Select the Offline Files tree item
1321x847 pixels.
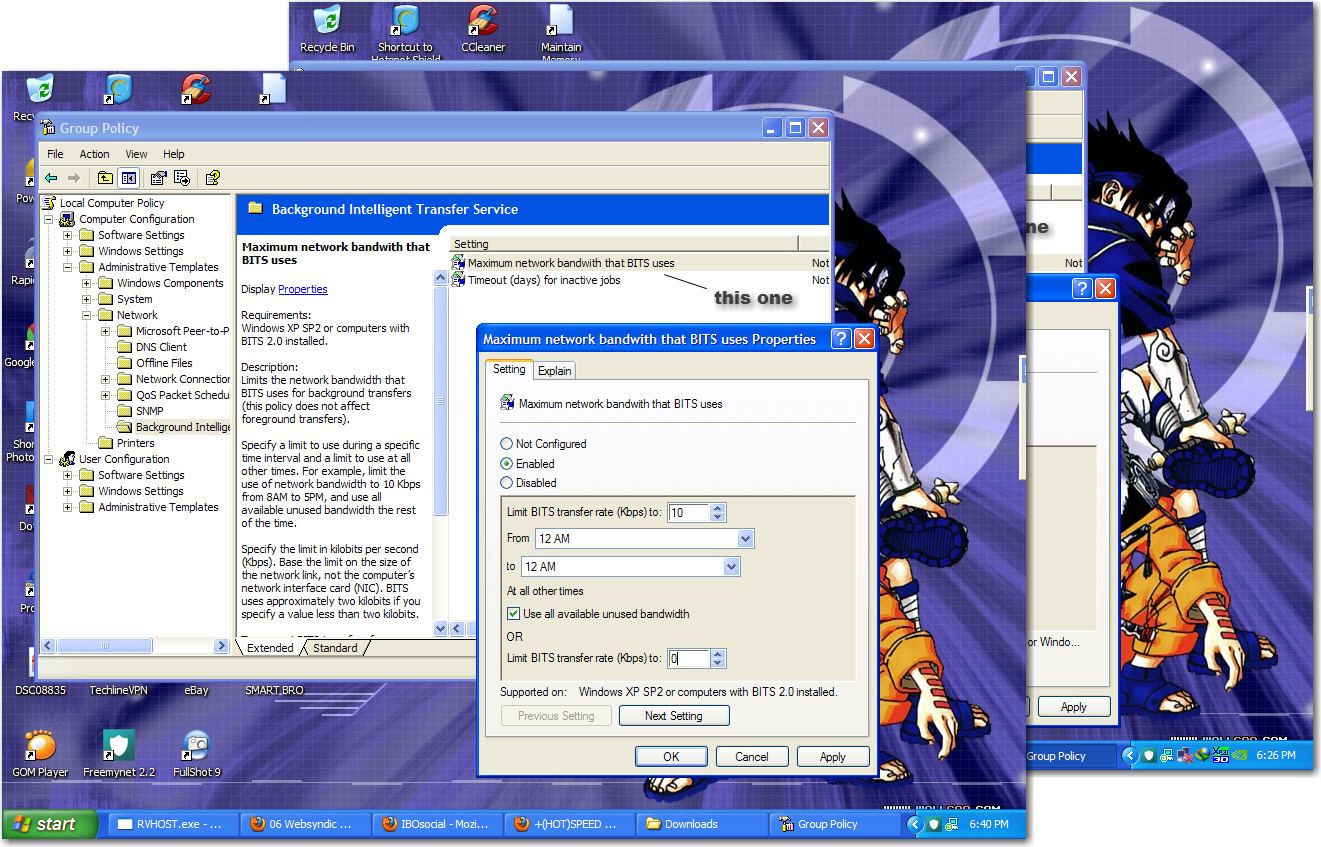(x=165, y=363)
